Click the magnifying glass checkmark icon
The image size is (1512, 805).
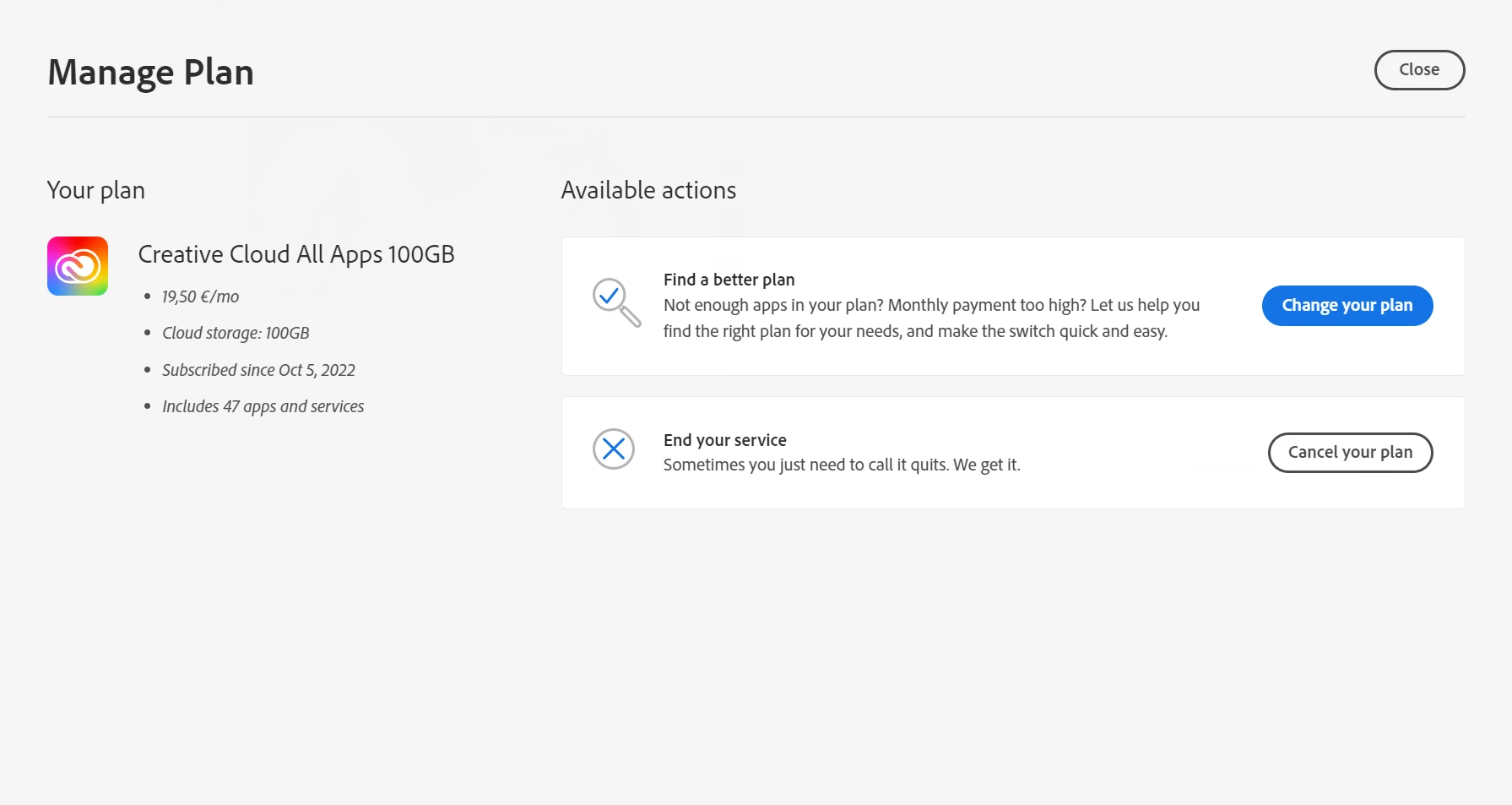tap(615, 302)
